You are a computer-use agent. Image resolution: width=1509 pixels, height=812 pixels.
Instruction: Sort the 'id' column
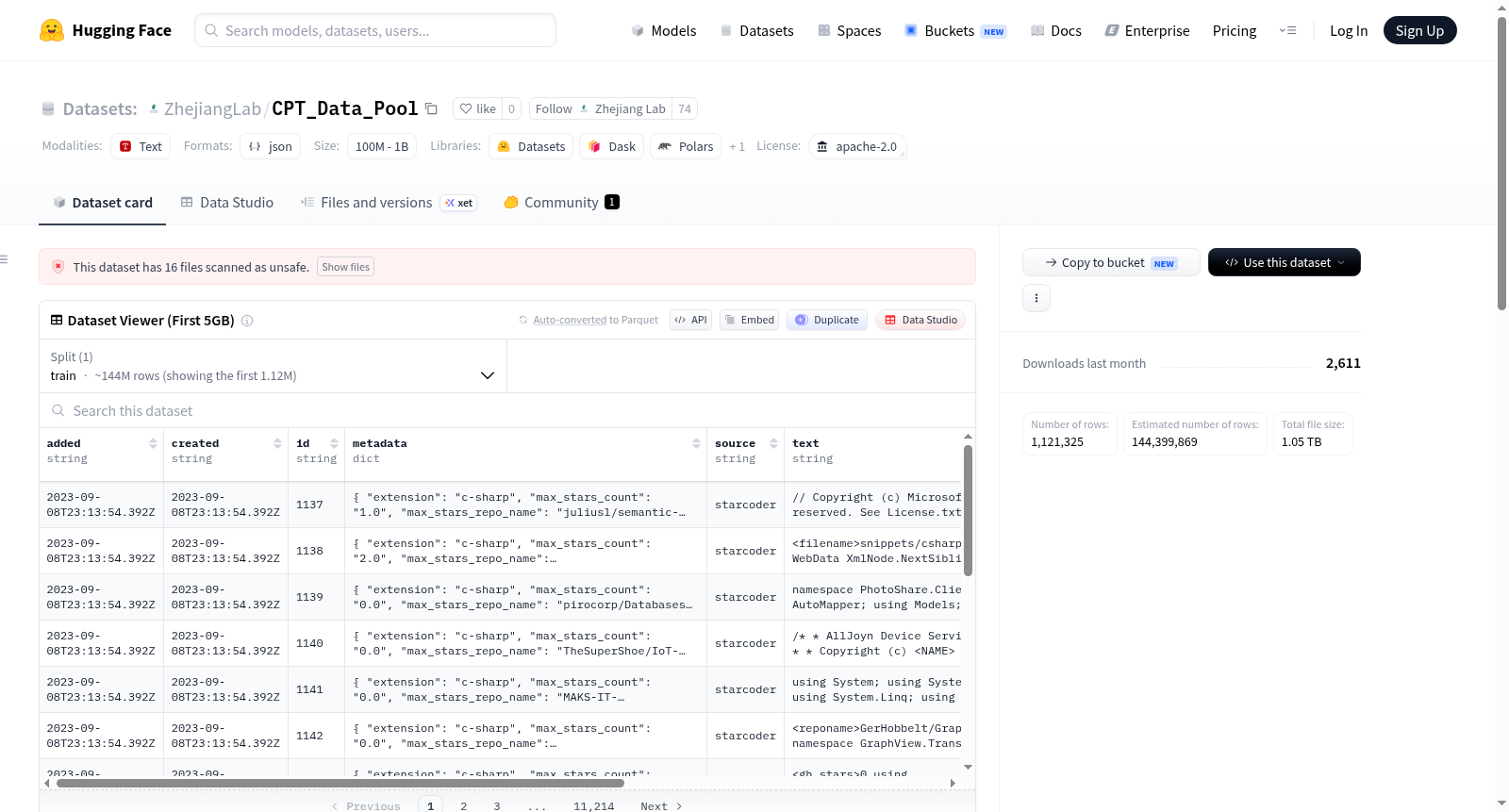[334, 443]
